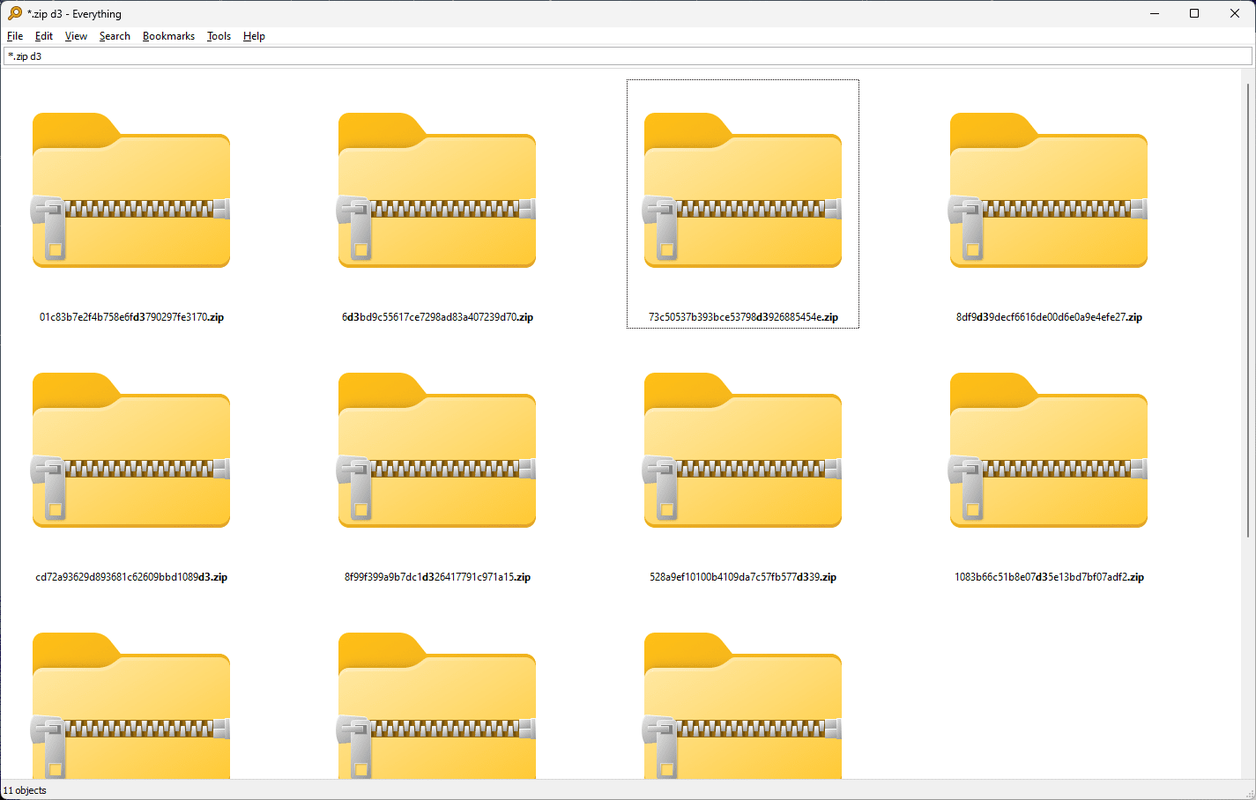Open the View menu
The image size is (1256, 800).
pos(76,36)
